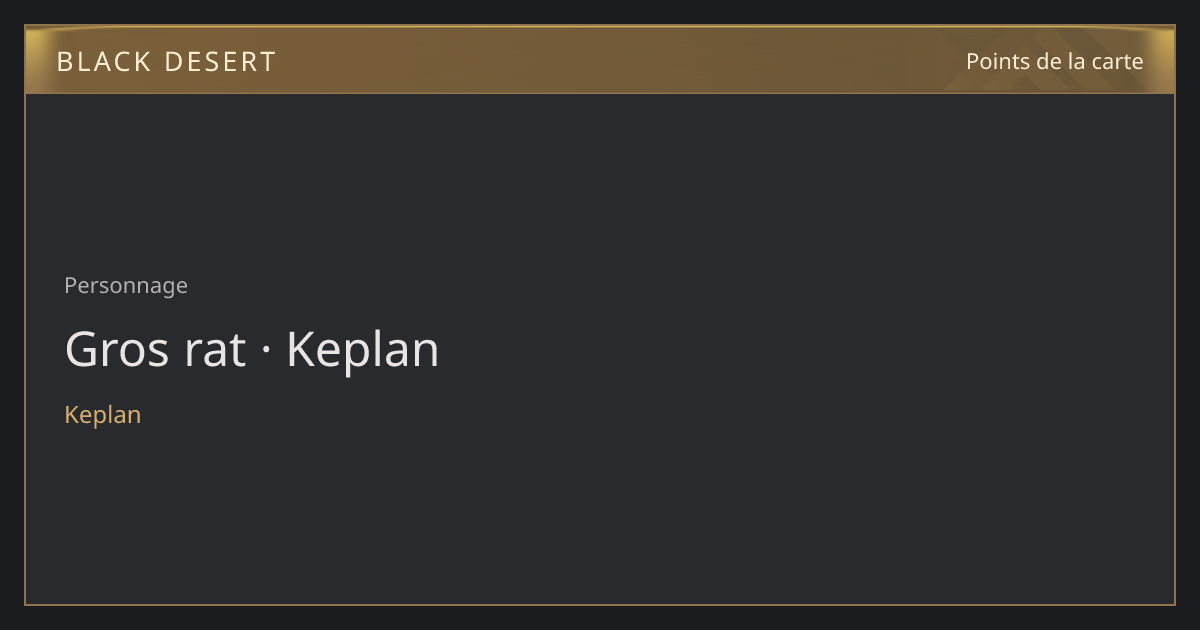The height and width of the screenshot is (630, 1200).
Task: Click the Gros rat · Keplan heading
Action: (x=252, y=350)
